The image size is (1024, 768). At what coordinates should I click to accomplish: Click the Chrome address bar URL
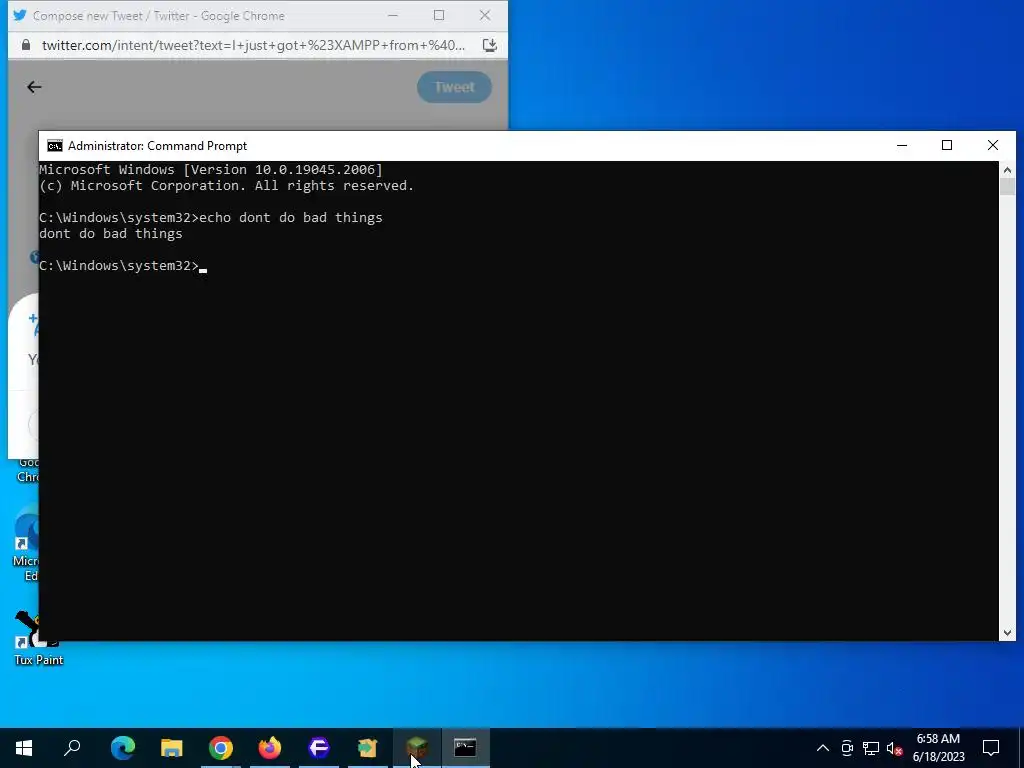[253, 45]
